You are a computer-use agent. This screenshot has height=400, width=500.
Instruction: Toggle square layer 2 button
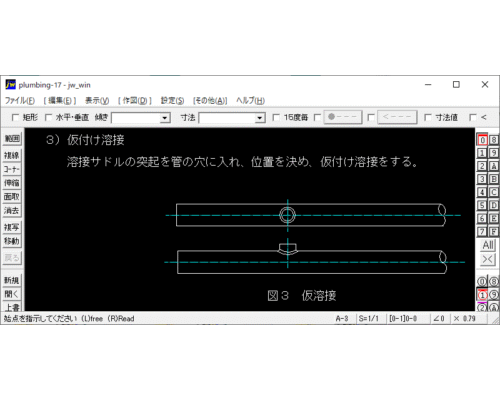click(x=482, y=166)
